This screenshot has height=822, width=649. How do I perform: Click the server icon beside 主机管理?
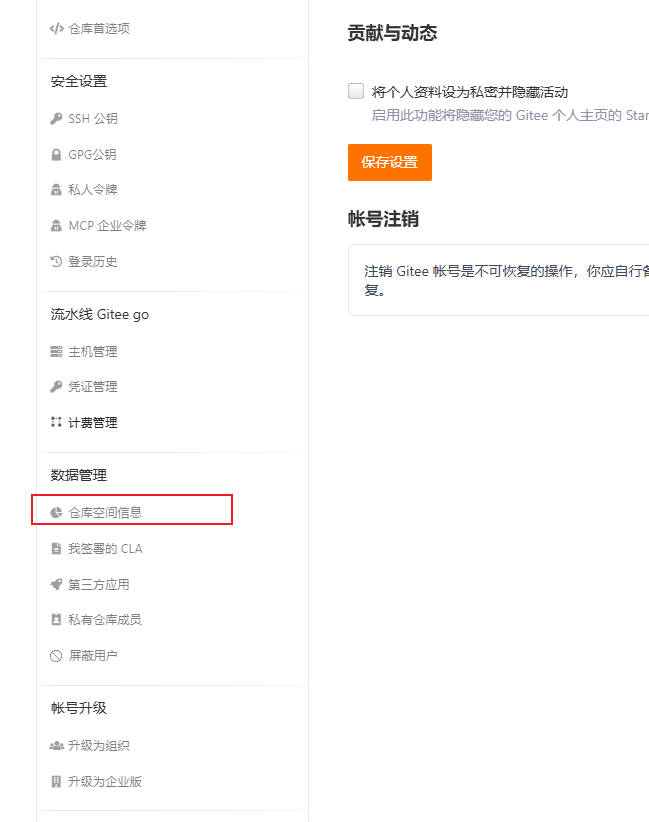(x=56, y=352)
